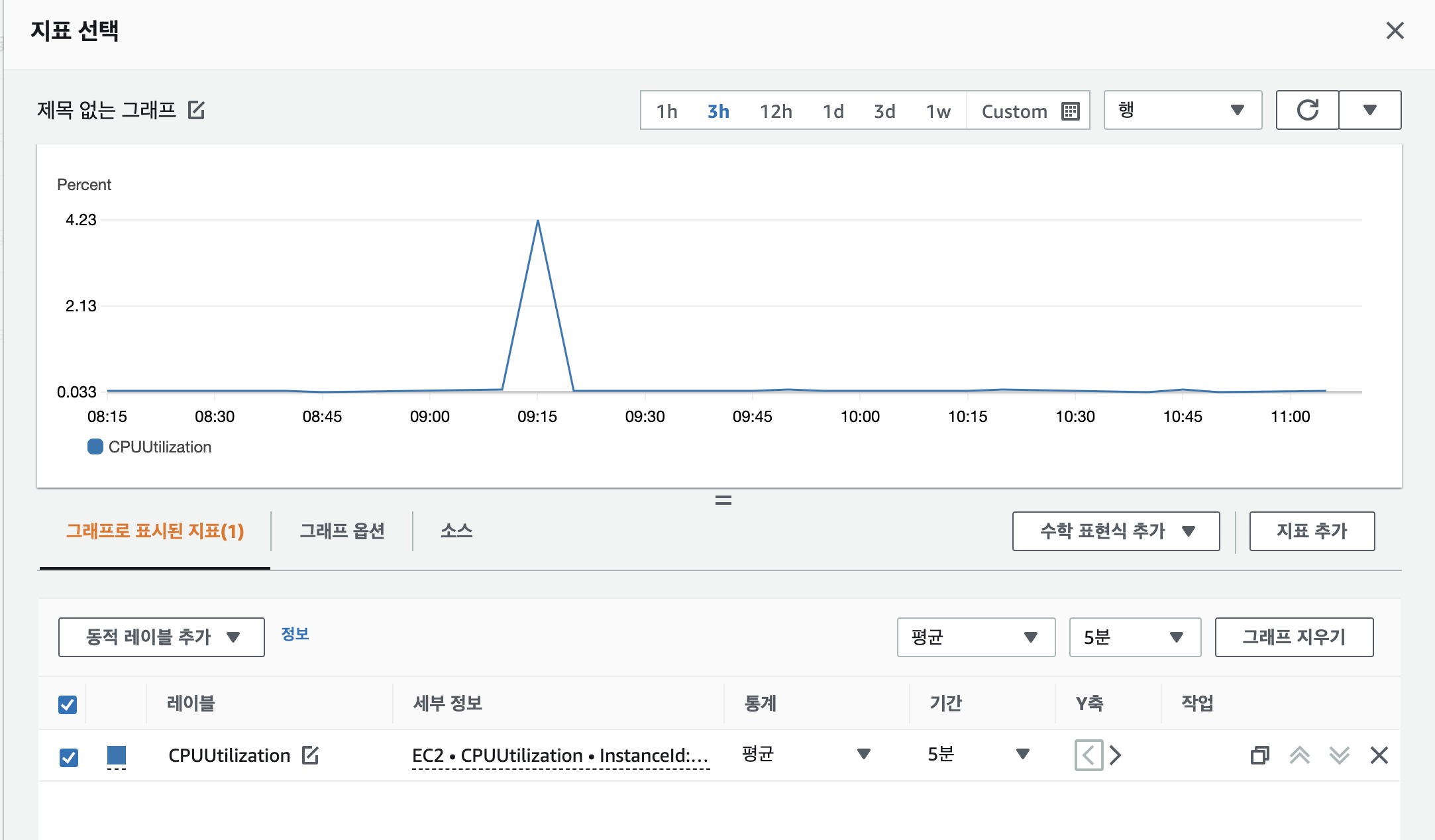Click the CPUUtilization row blue color swatch
Screen dimensions: 1435x840
coord(117,755)
